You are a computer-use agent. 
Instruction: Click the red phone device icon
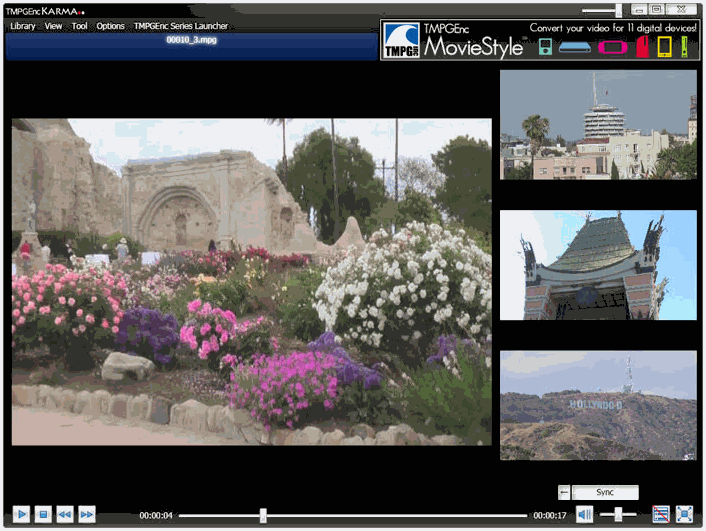point(643,47)
